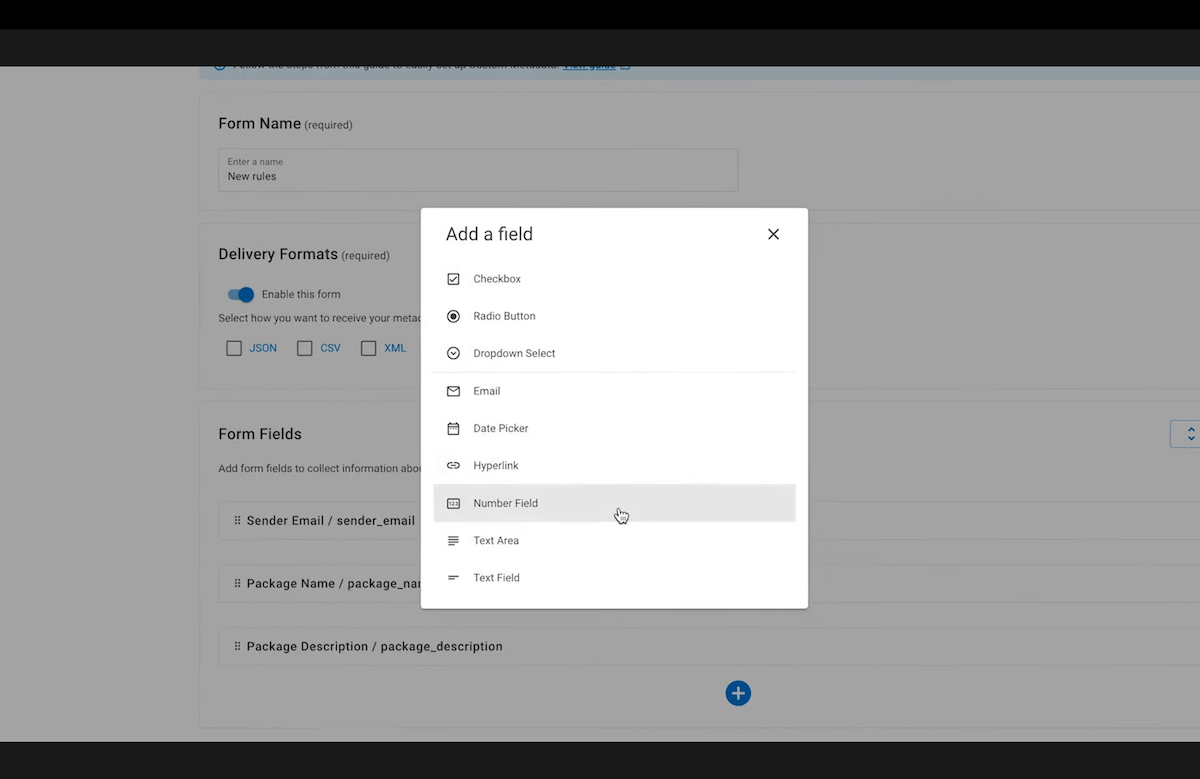Toggle the Enable this form switch
Image resolution: width=1200 pixels, height=779 pixels.
pos(241,294)
